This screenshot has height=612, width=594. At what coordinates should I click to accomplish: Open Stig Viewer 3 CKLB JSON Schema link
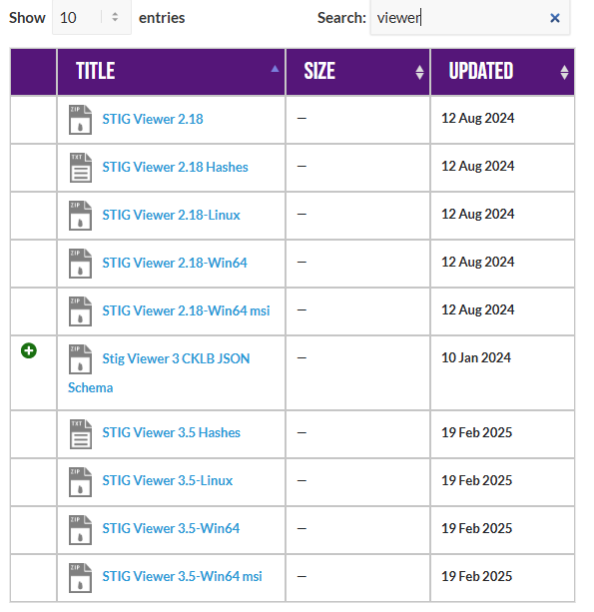pos(159,373)
